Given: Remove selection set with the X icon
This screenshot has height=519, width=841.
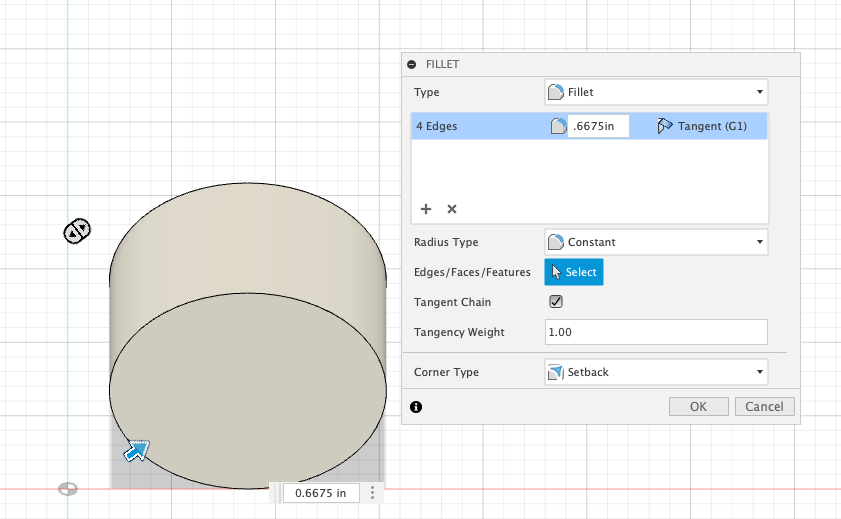Looking at the screenshot, I should click(x=452, y=209).
